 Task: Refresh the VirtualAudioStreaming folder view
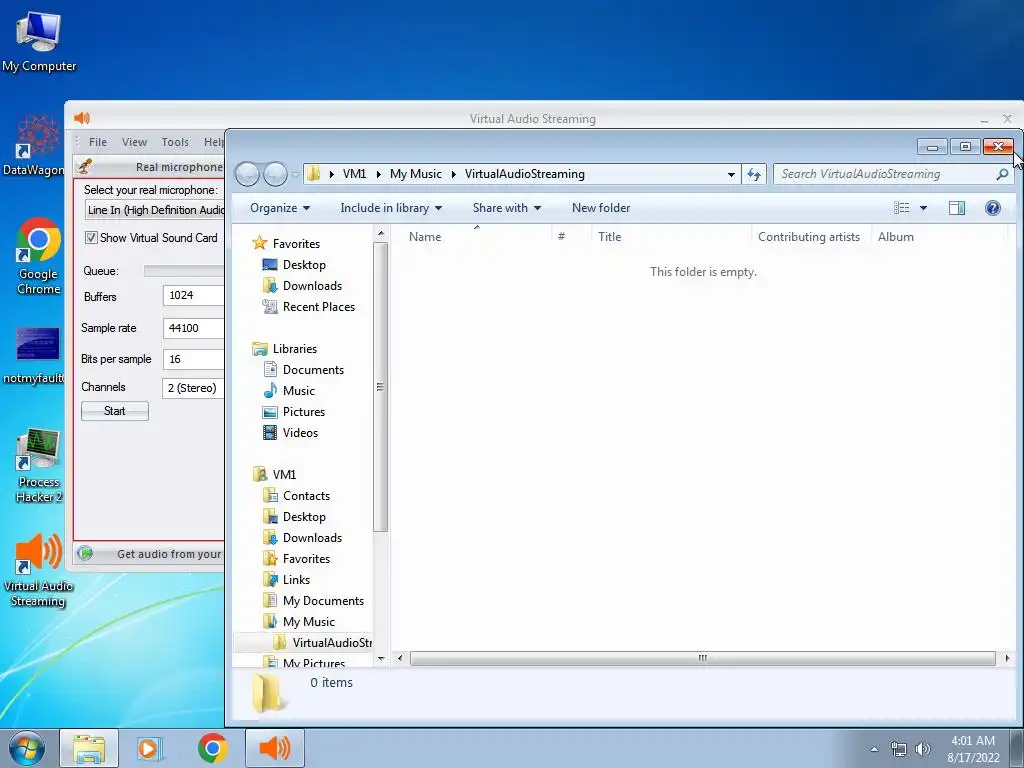click(754, 174)
